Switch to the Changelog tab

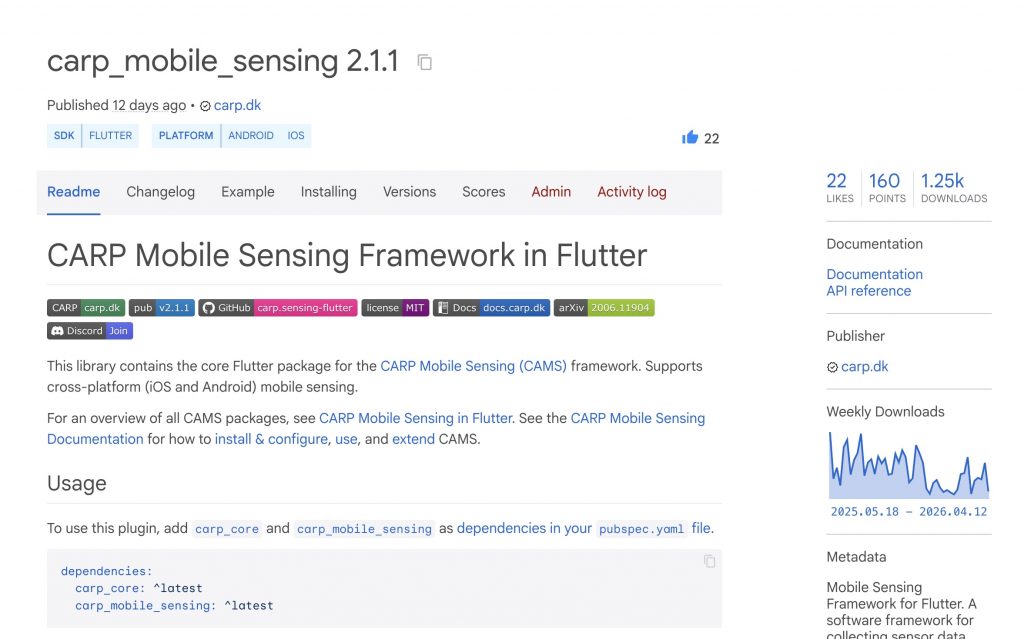point(160,192)
